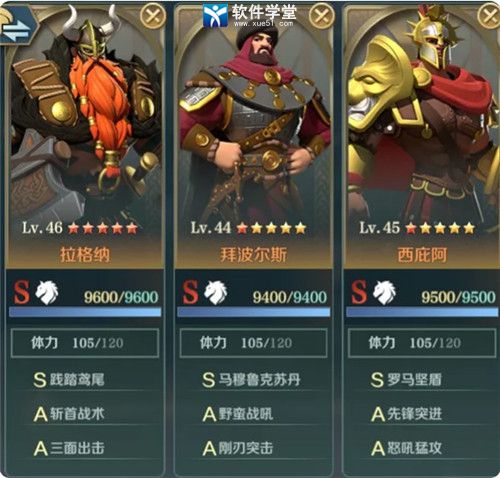Click the 软件学堂 watermark logo
This screenshot has height=478, width=500.
249,15
